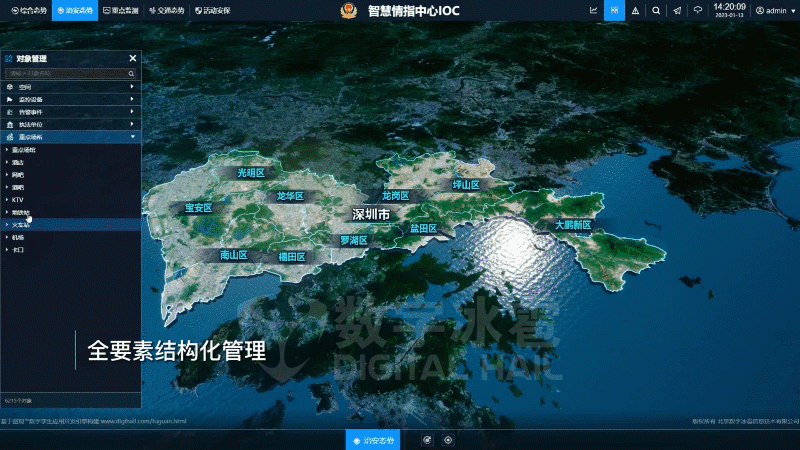Image resolution: width=800 pixels, height=450 pixels.
Task: Expand the 执法单位 category arrow
Action: pyautogui.click(x=132, y=124)
